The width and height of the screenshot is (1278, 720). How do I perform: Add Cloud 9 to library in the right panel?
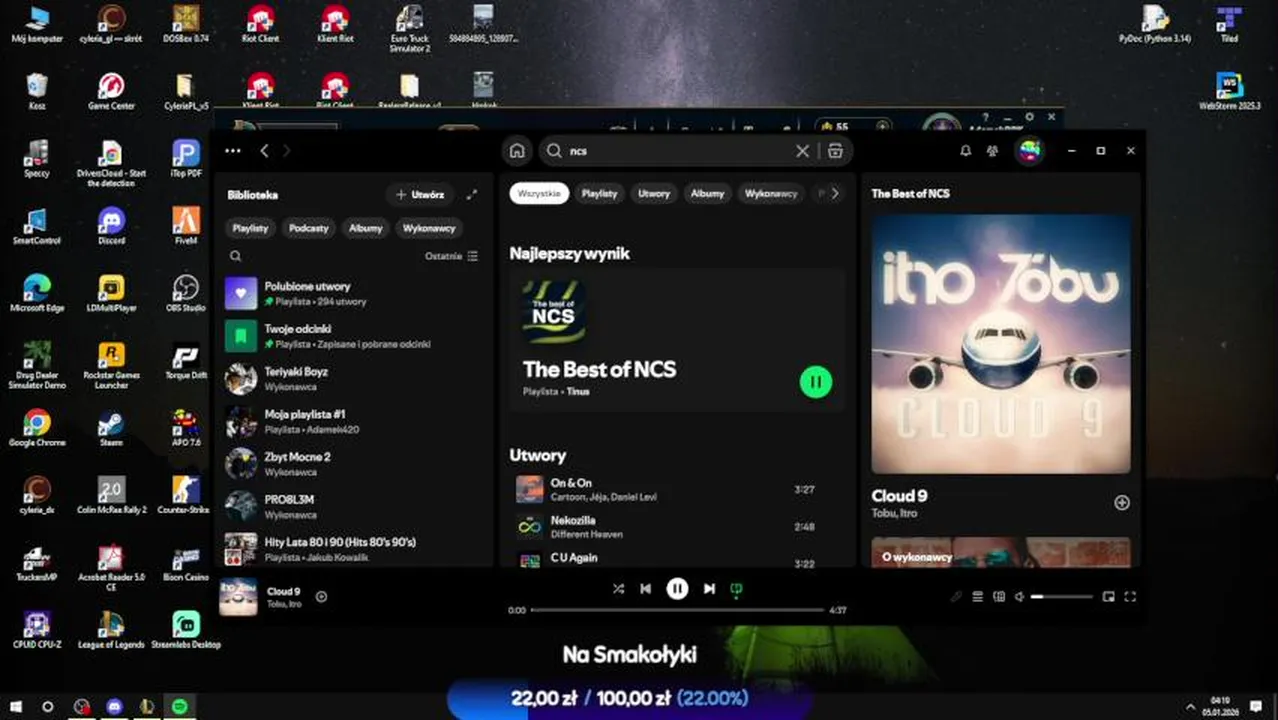pyautogui.click(x=1122, y=503)
